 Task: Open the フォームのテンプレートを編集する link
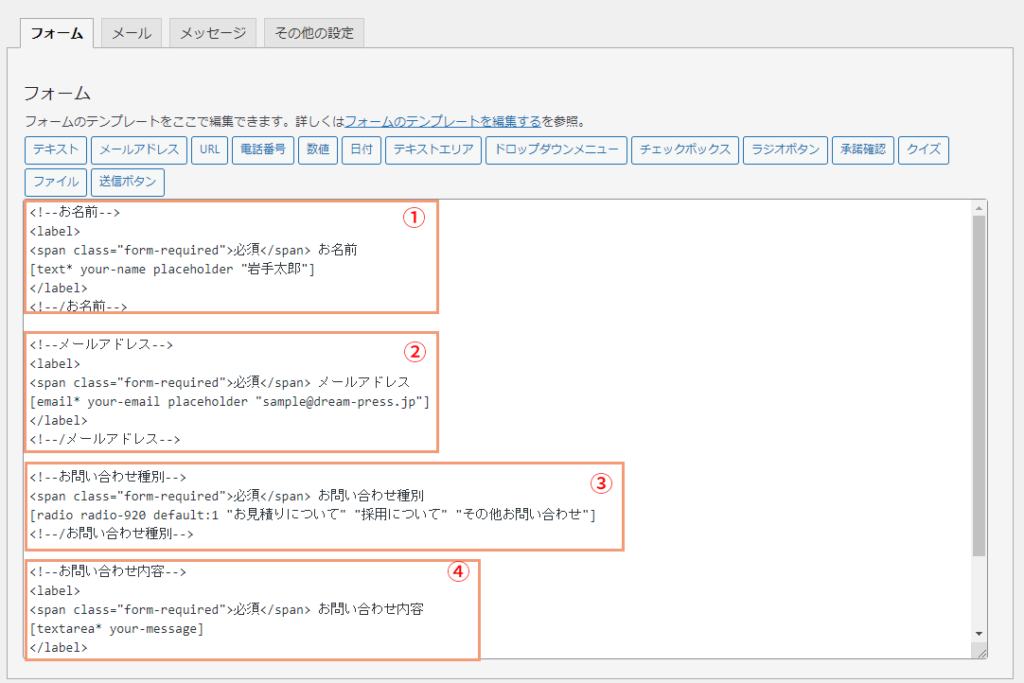[x=443, y=122]
